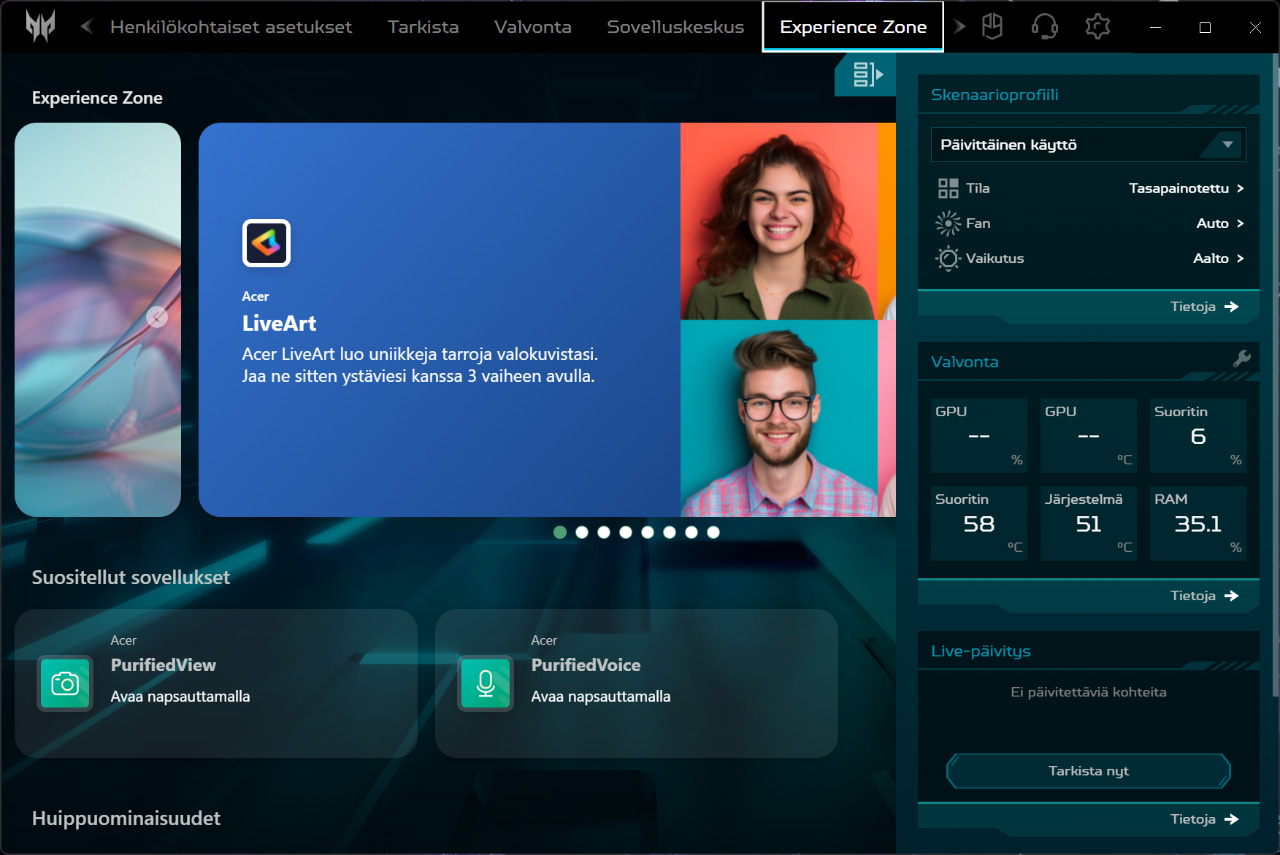
Task: Select the second carousel page dot
Action: click(x=582, y=533)
